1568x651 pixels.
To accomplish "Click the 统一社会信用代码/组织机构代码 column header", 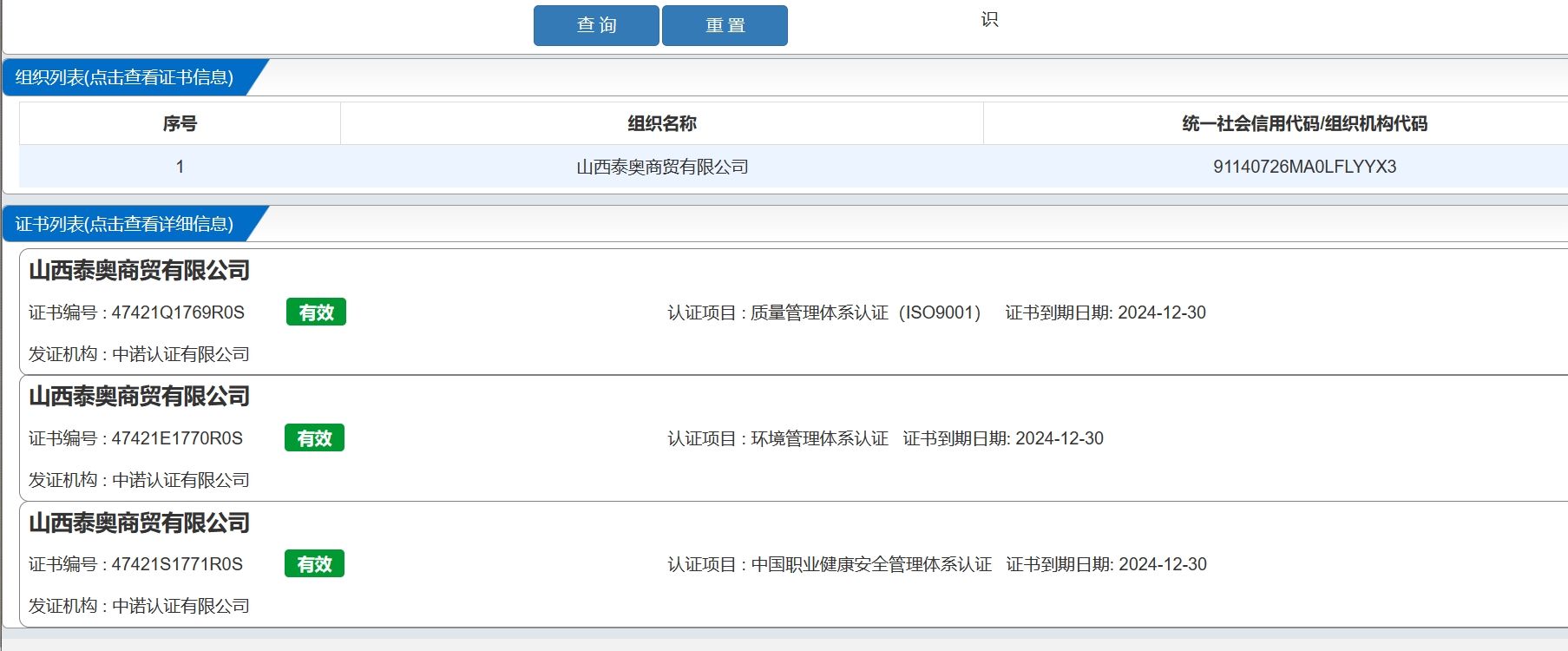I will coord(1304,123).
